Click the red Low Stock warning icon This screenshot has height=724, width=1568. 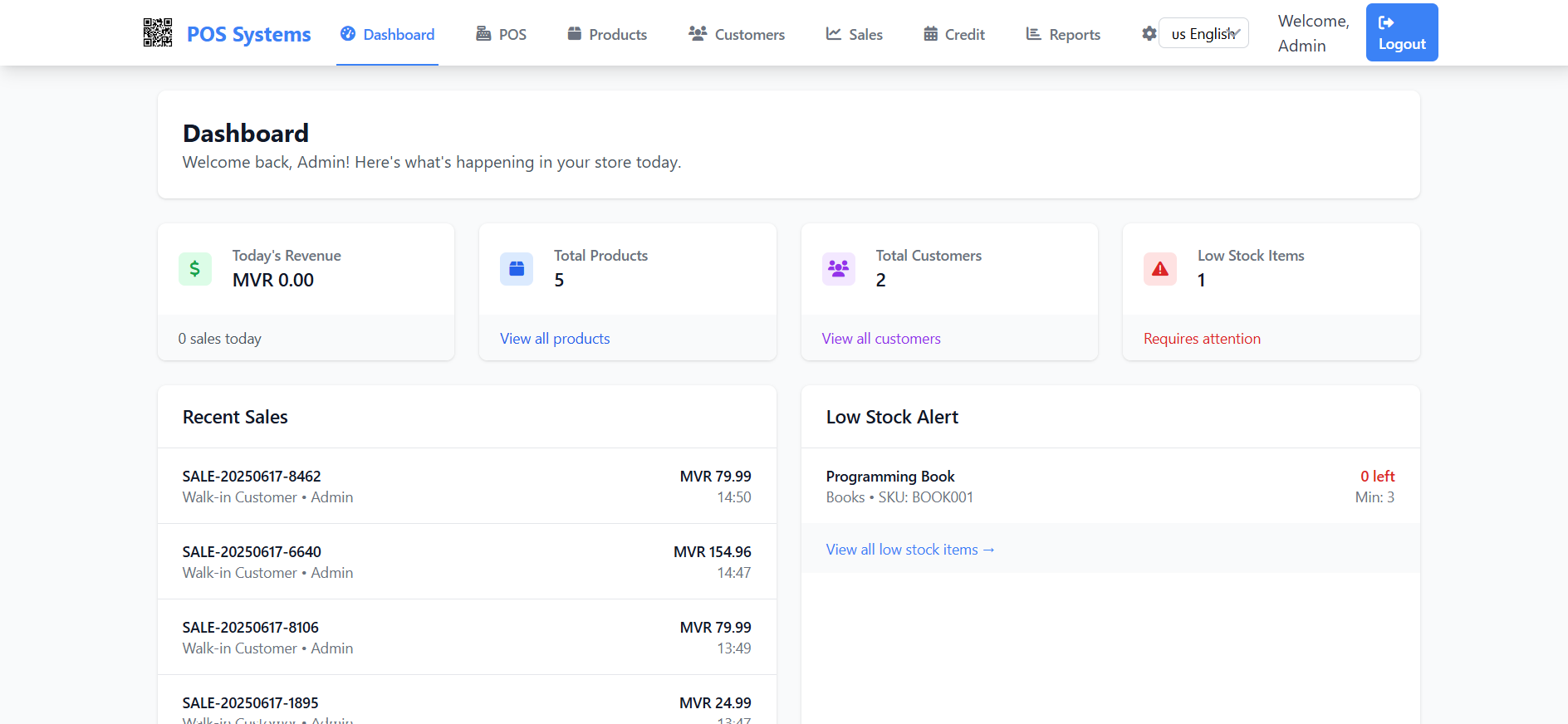pos(1159,269)
